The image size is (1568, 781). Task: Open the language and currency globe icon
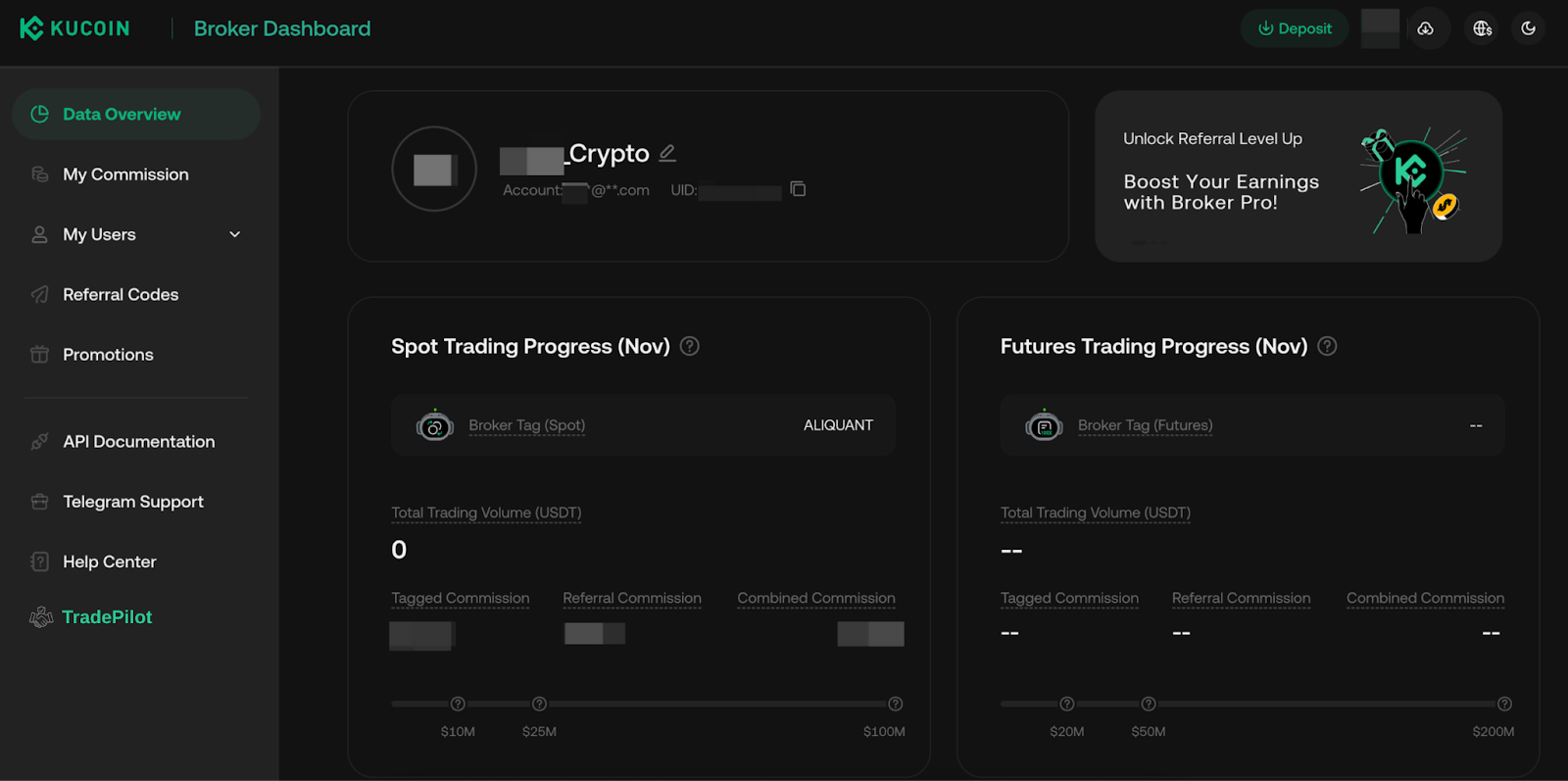1483,28
